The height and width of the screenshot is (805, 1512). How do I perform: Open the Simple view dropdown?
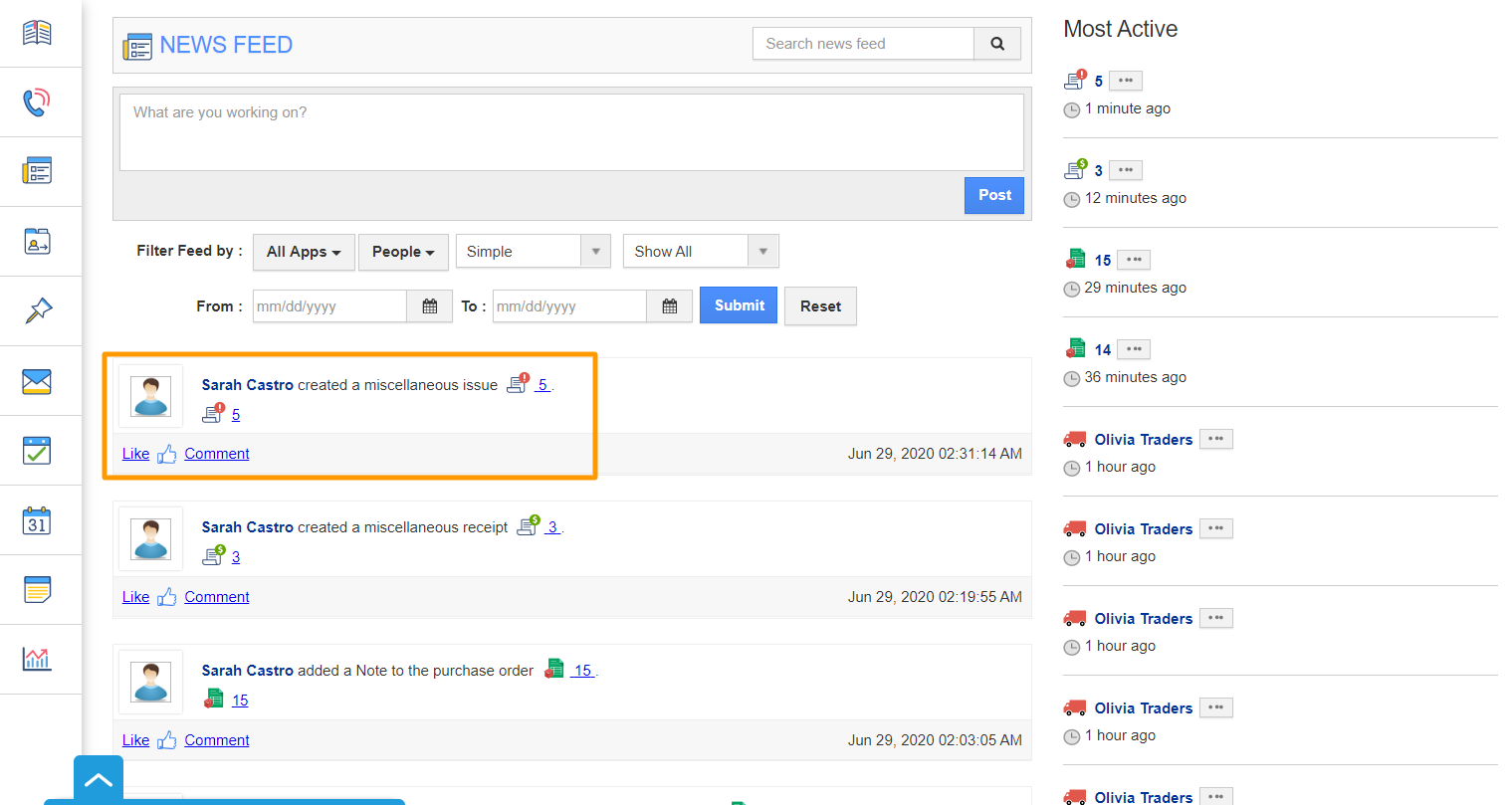(534, 252)
